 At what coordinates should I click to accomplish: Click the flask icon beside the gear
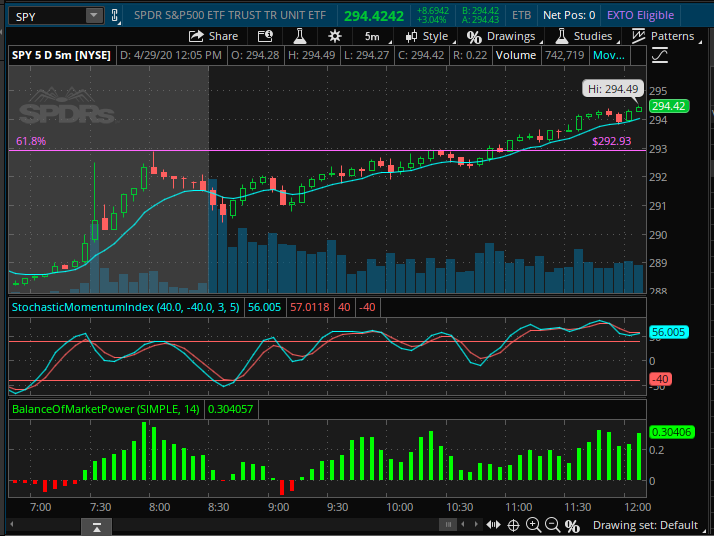click(x=300, y=36)
